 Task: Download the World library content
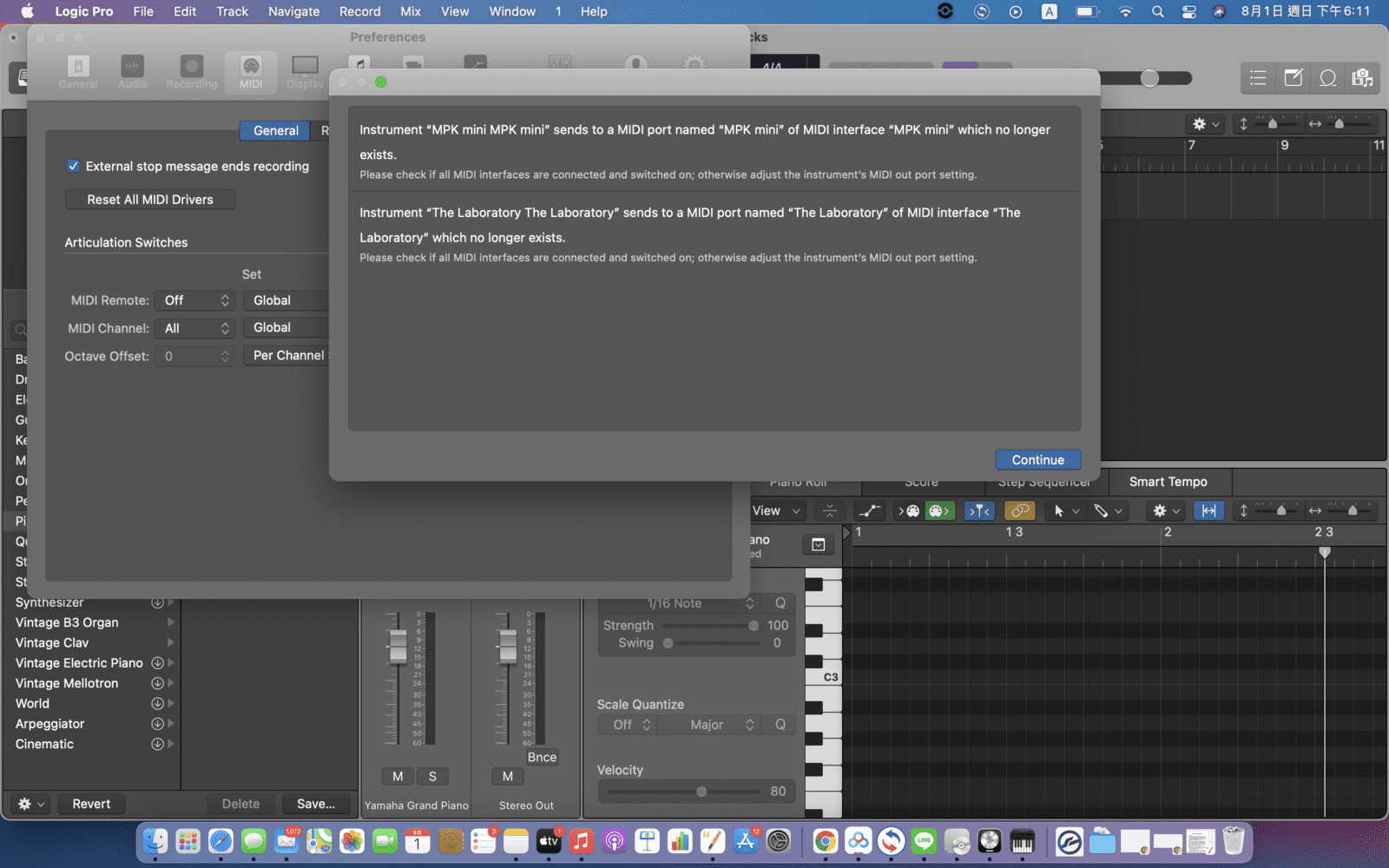click(157, 704)
